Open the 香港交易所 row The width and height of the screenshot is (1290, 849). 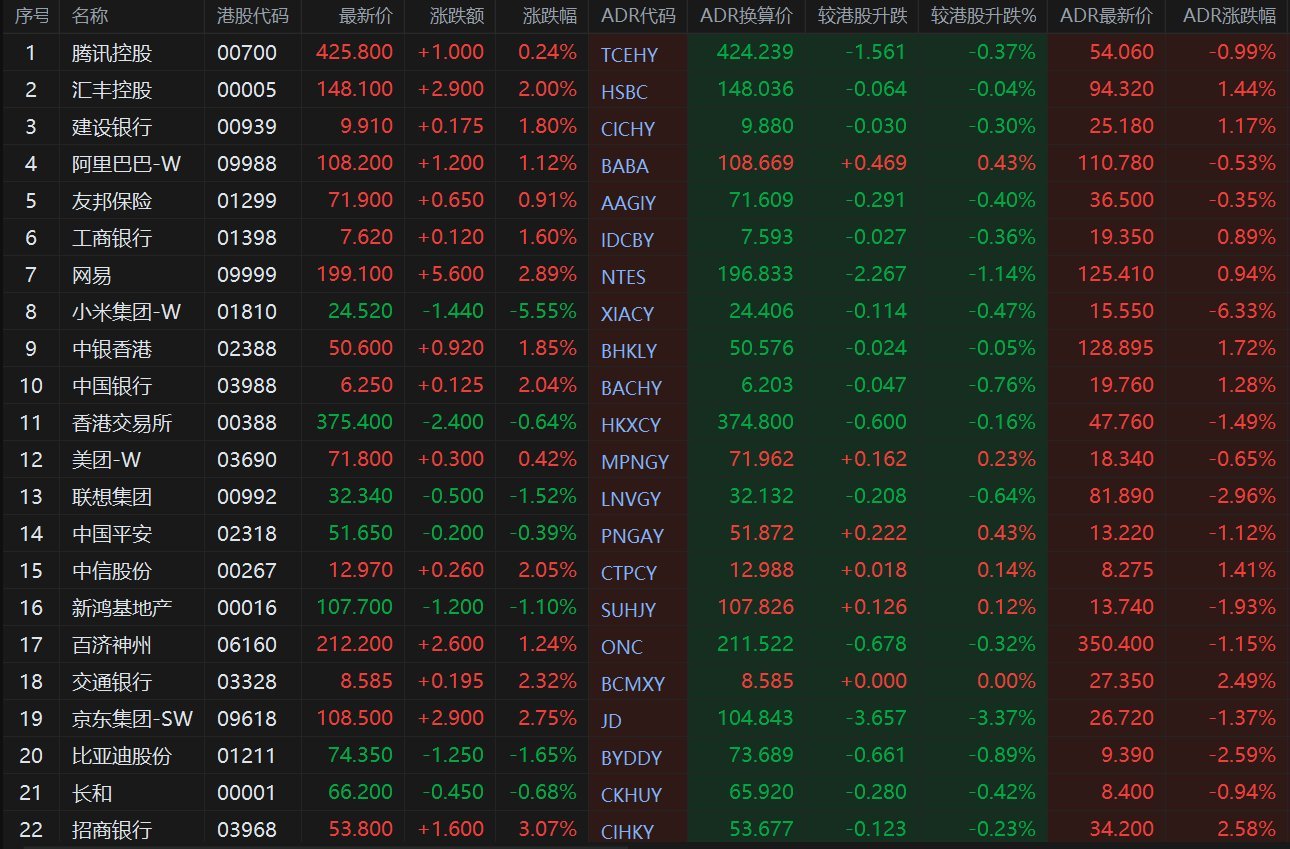645,422
